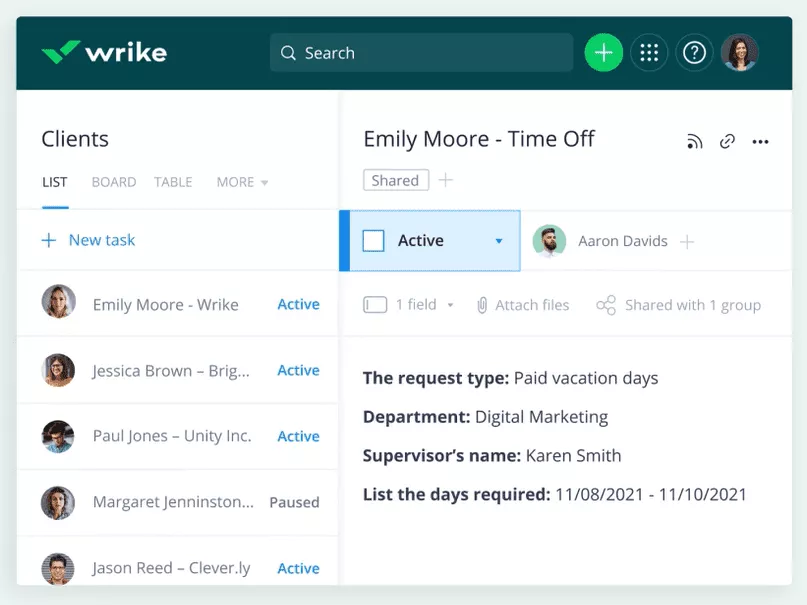
Task: Click Margaret Jenninston's avatar in list
Action: coord(58,503)
